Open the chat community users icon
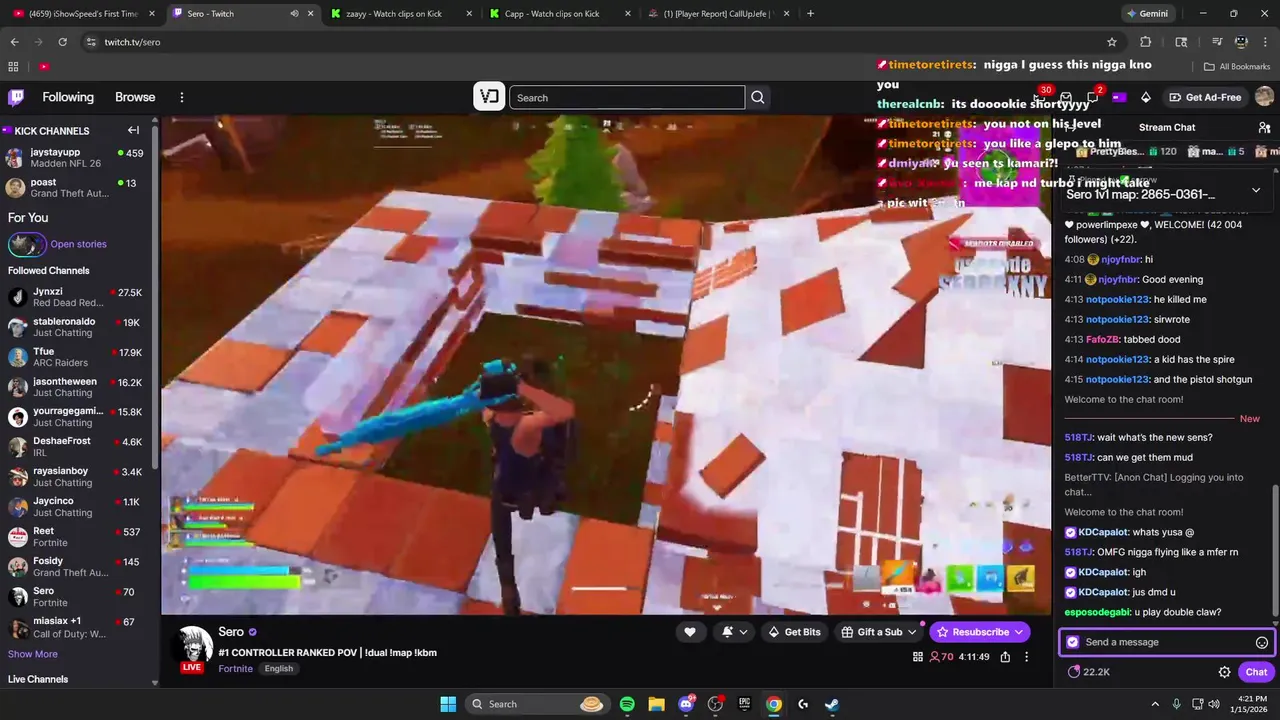The image size is (1280, 720). point(1264,127)
